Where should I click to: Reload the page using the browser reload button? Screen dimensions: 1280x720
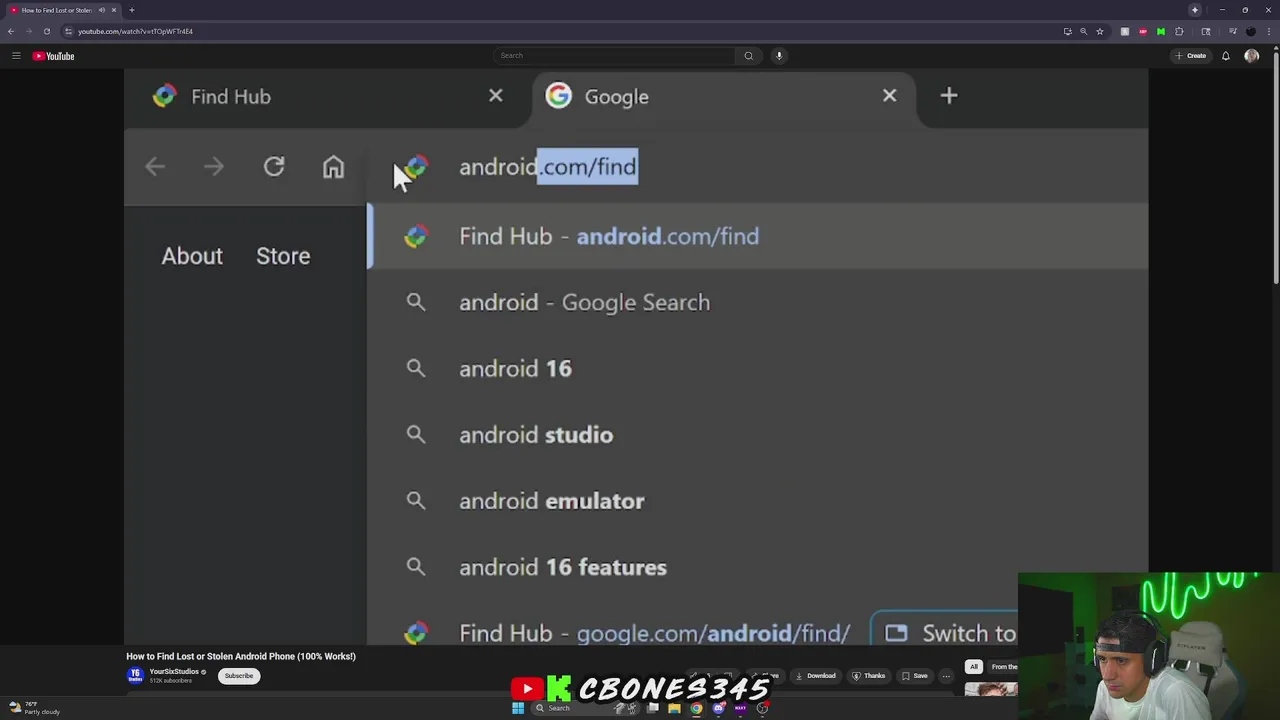point(46,31)
